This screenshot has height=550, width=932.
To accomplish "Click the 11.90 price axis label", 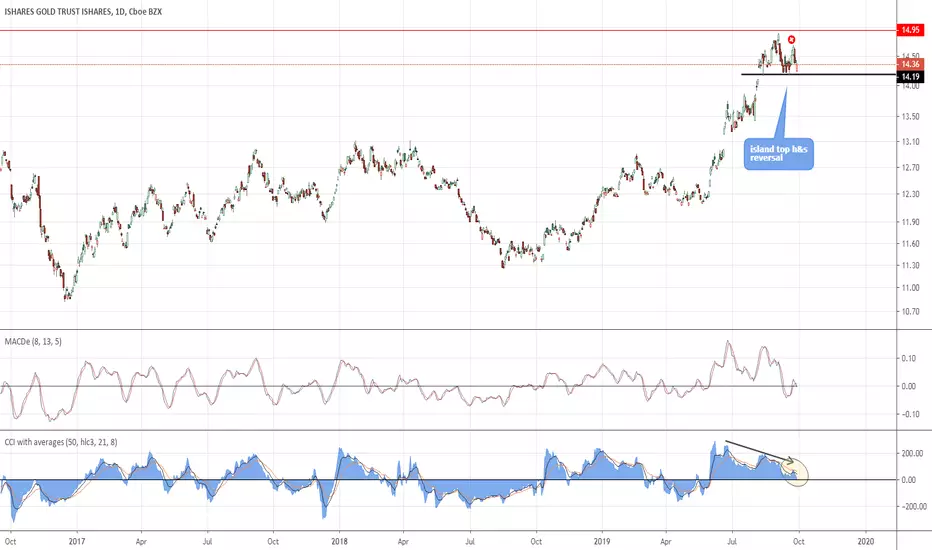I will click(x=910, y=222).
